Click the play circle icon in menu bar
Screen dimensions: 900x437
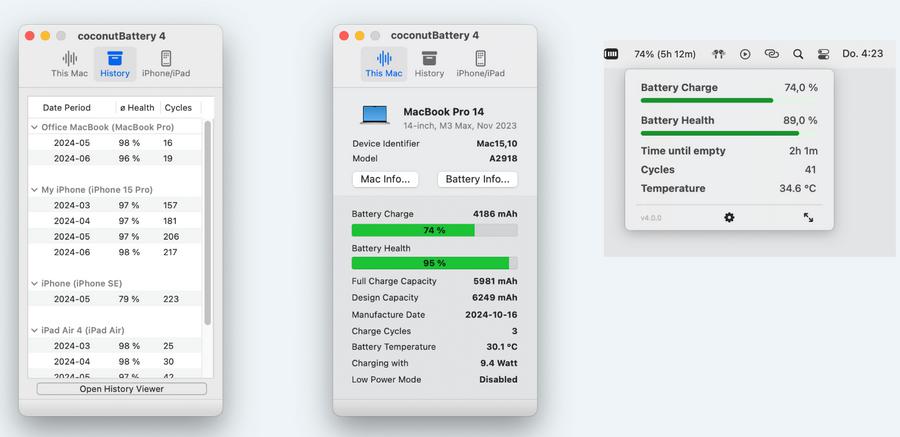click(745, 54)
